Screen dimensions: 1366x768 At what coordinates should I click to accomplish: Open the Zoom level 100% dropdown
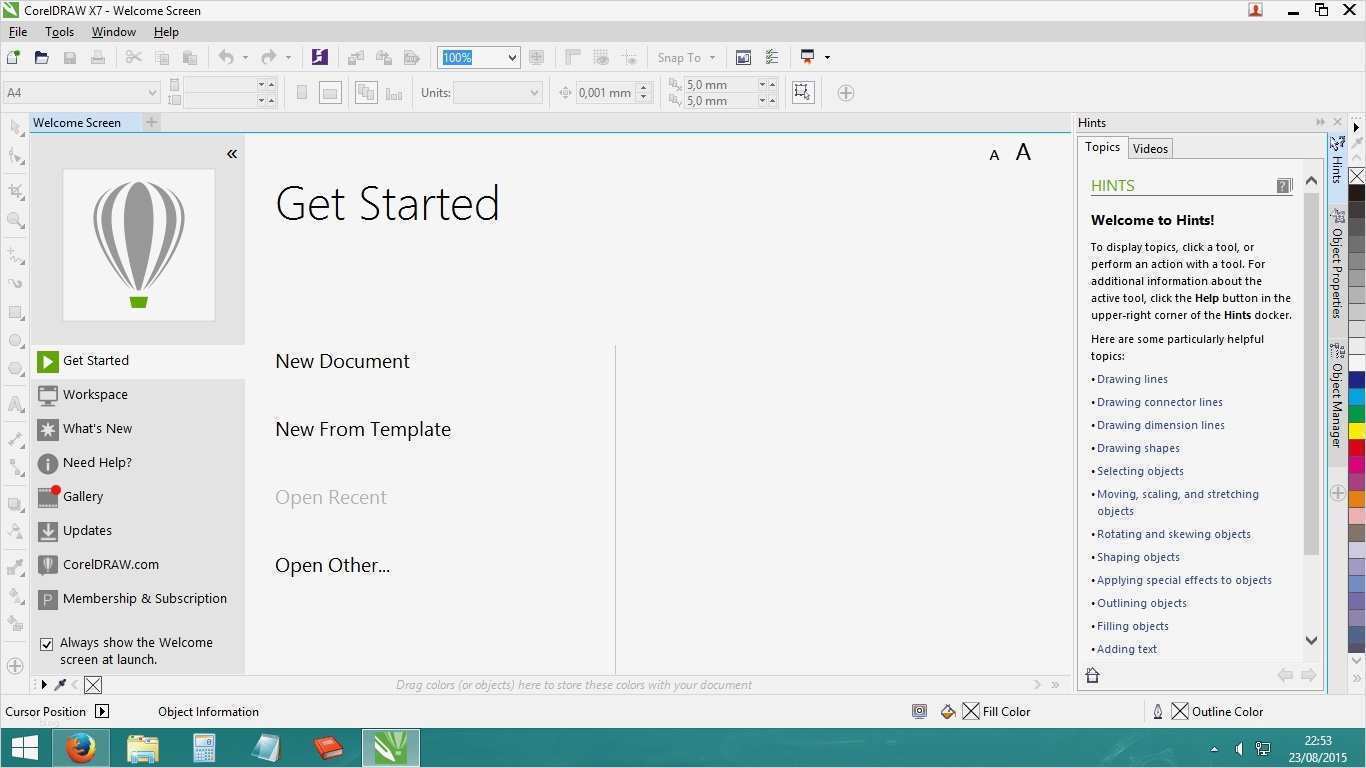pos(512,58)
